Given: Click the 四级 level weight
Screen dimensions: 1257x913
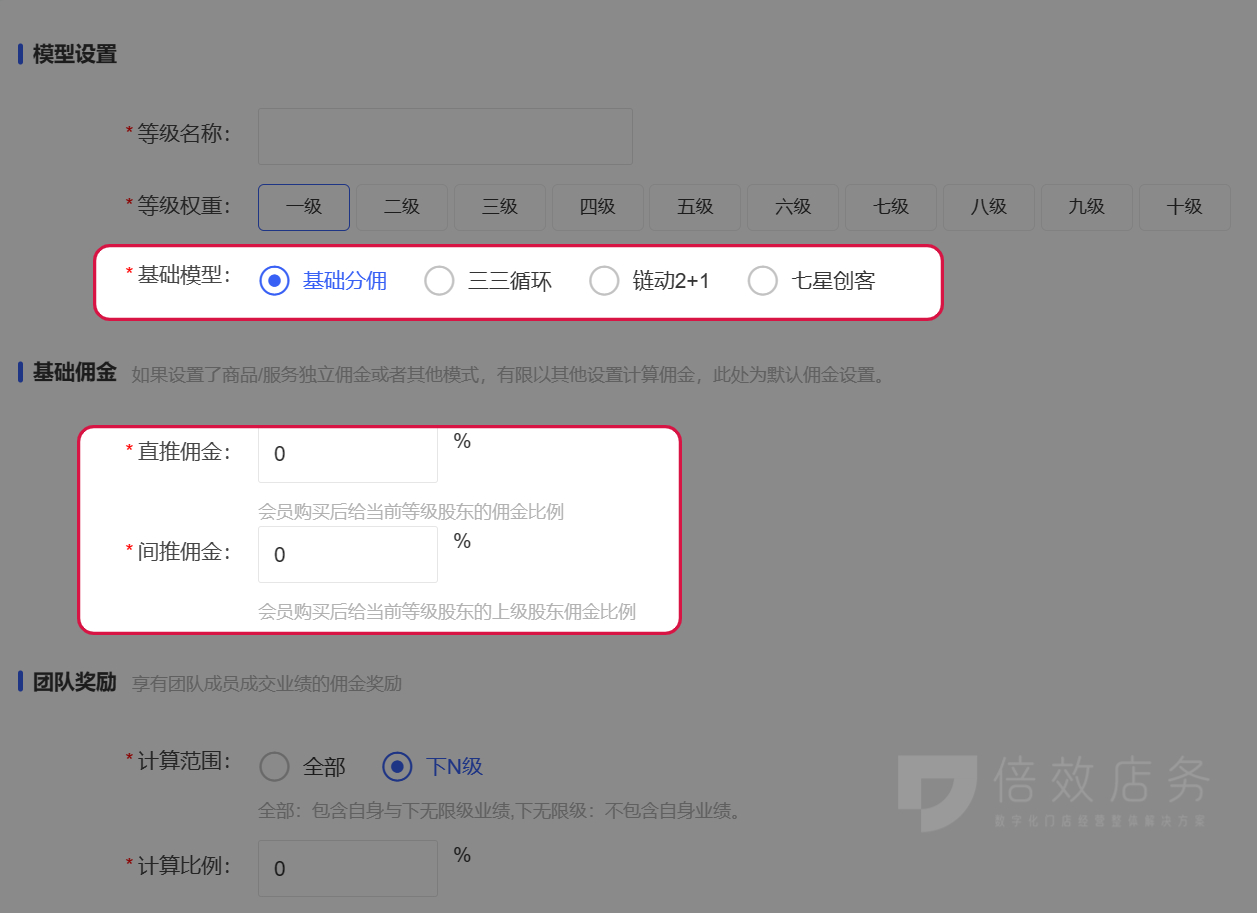Looking at the screenshot, I should tap(597, 207).
